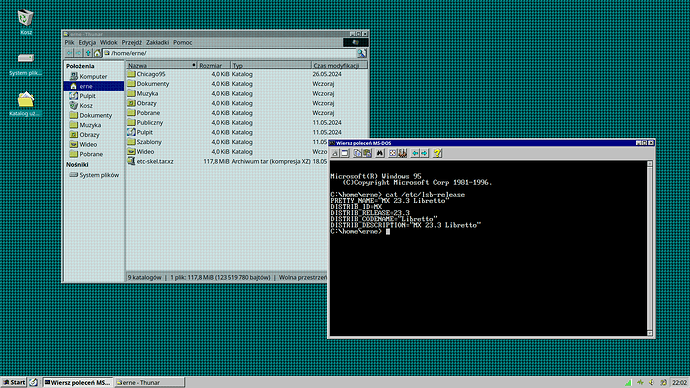The height and width of the screenshot is (388, 690).
Task: Click the network signal tray icon
Action: coord(628,382)
